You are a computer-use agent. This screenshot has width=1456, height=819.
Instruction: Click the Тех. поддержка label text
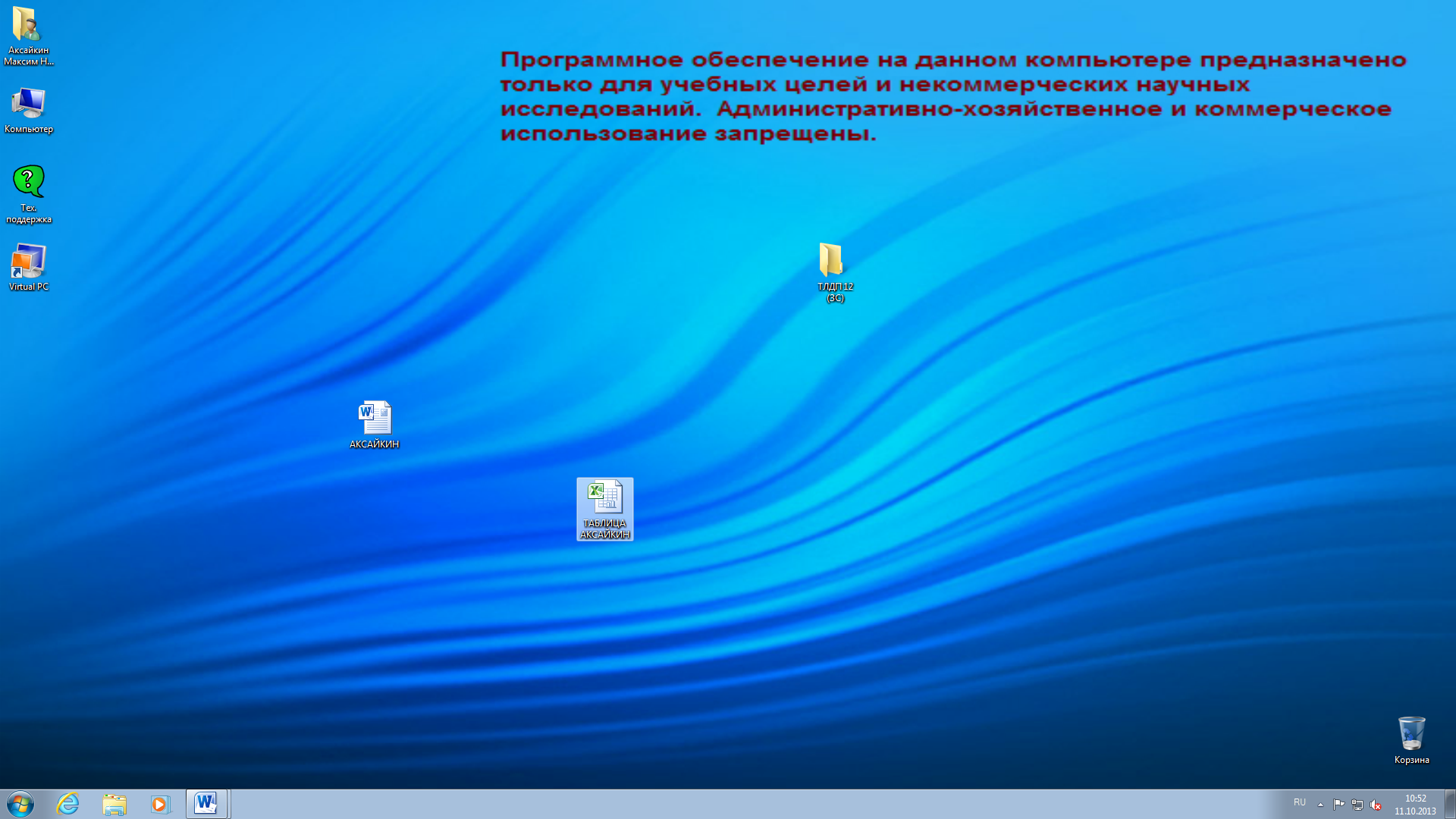tap(29, 214)
